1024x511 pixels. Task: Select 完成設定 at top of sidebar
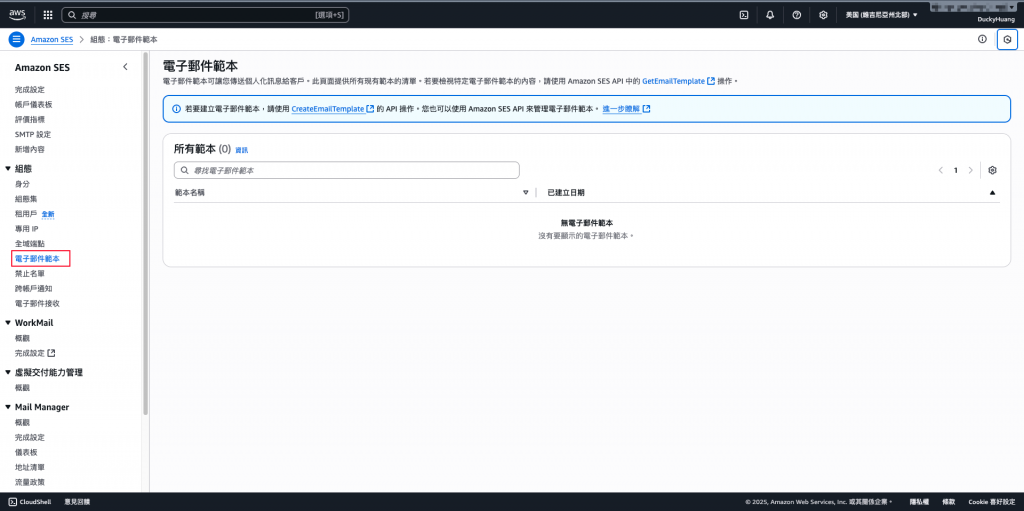pos(30,90)
